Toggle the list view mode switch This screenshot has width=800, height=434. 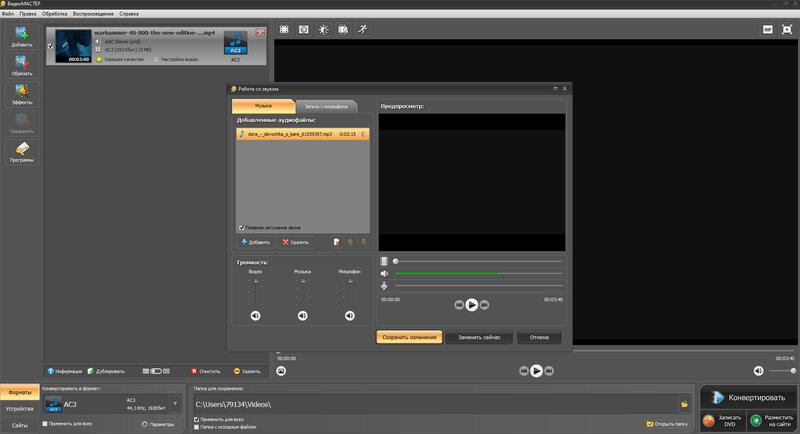156,371
